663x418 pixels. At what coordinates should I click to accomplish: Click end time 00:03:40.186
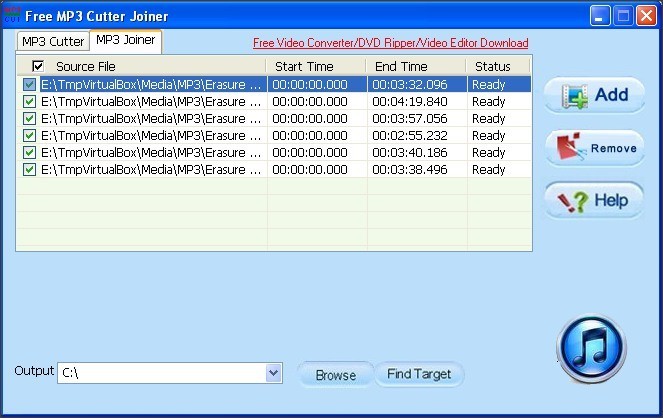pos(410,153)
